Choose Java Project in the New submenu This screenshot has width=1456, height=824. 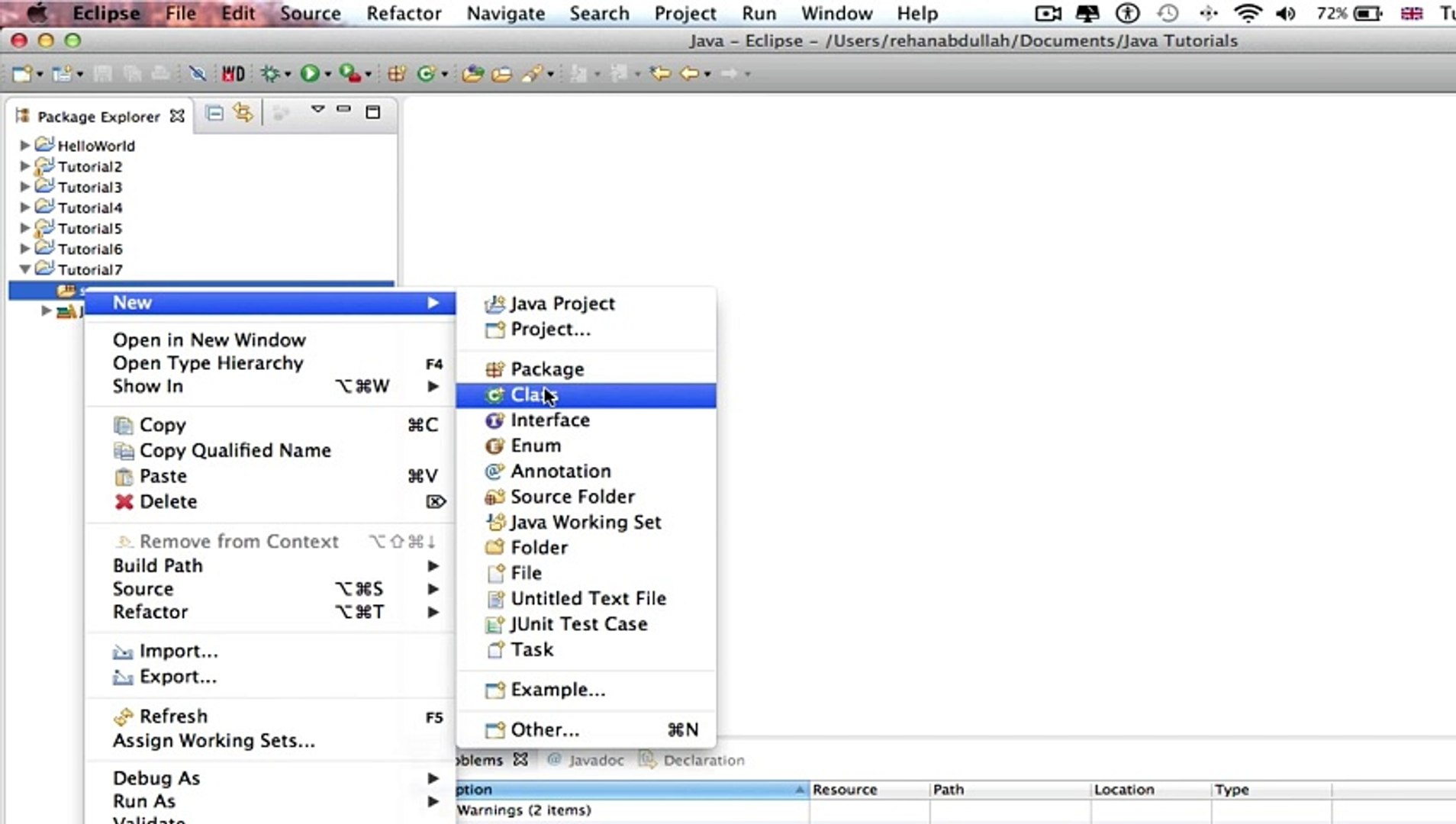tap(585, 304)
